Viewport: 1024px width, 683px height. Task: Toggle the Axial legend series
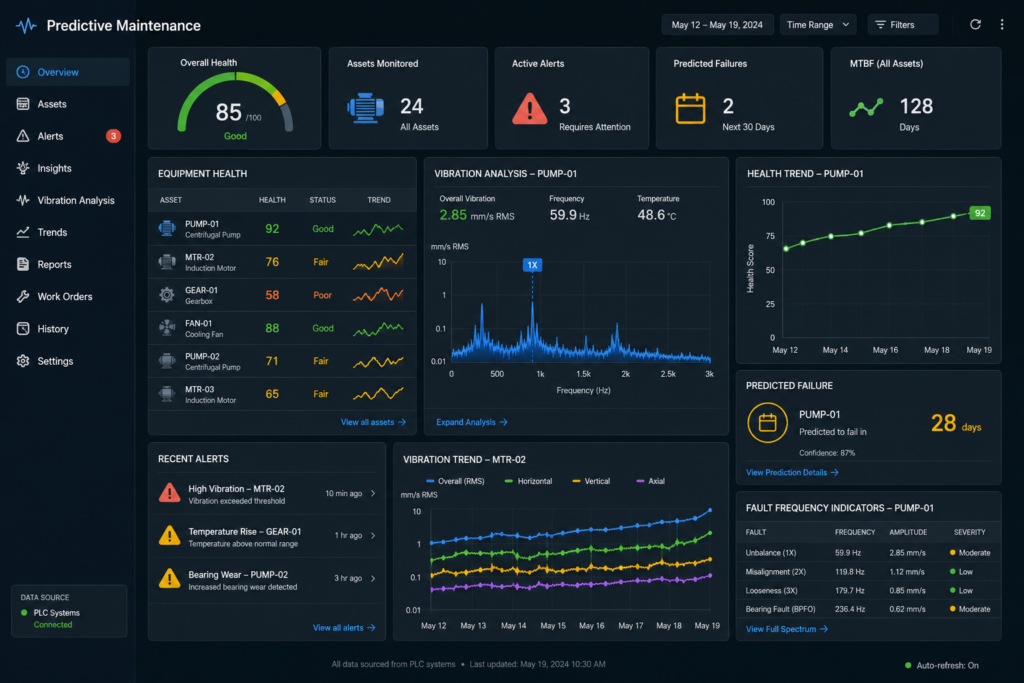(650, 481)
